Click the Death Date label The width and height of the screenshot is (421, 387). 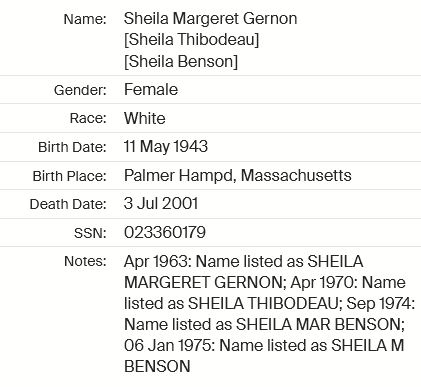pyautogui.click(x=68, y=204)
